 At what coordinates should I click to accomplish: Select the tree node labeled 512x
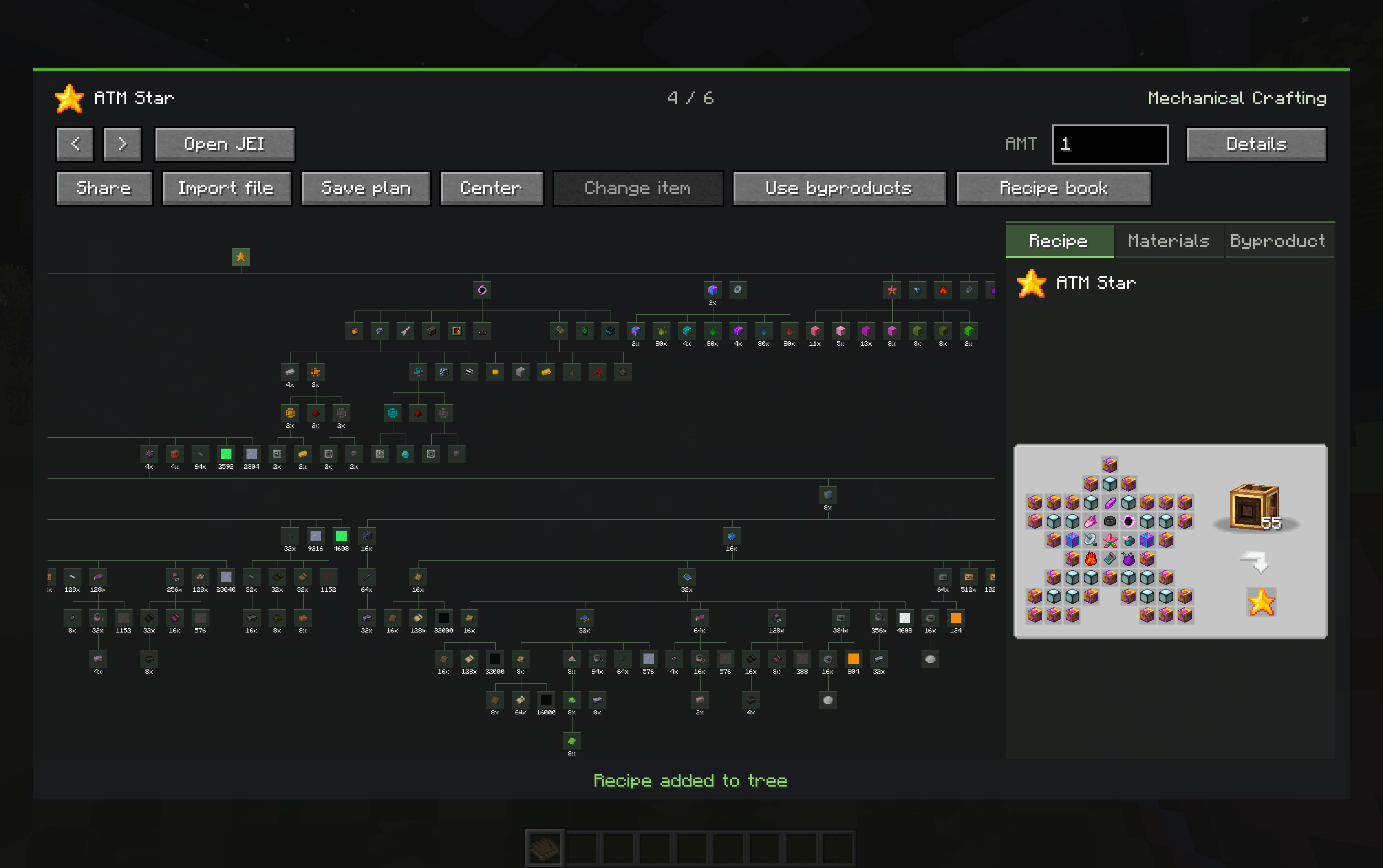pyautogui.click(x=969, y=577)
